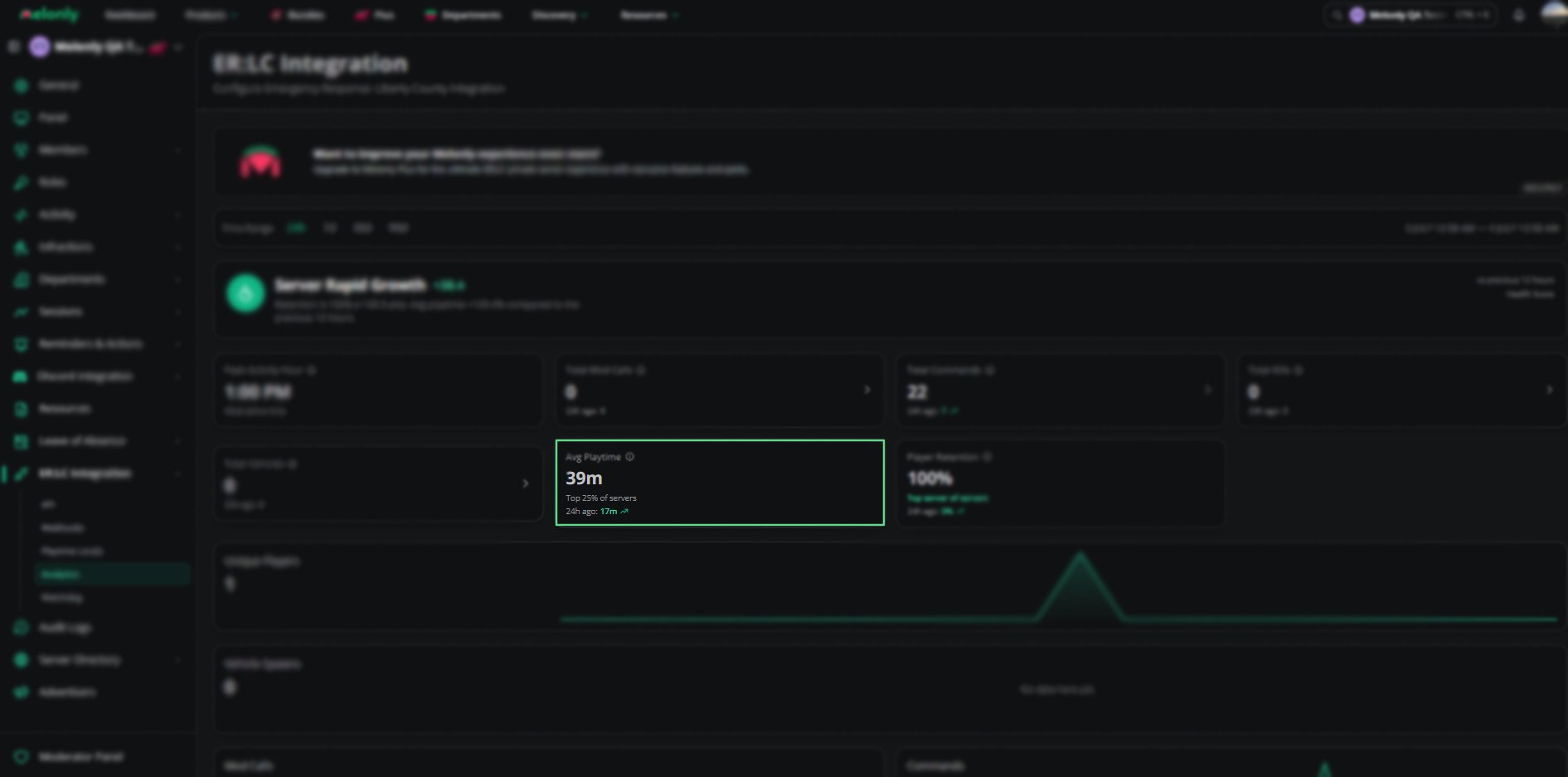Expand the server switcher dropdown chevron
Image resolution: width=1568 pixels, height=777 pixels.
coord(178,47)
